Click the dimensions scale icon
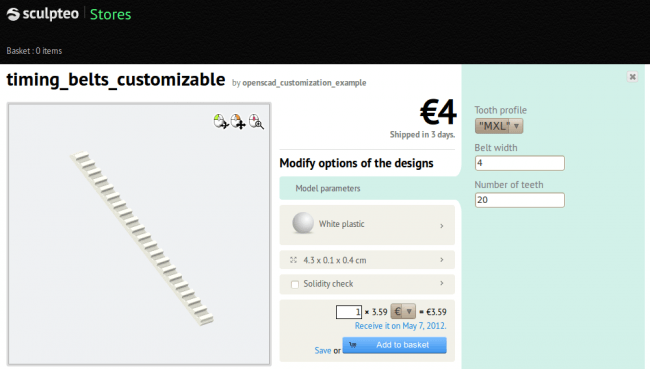 (x=293, y=260)
